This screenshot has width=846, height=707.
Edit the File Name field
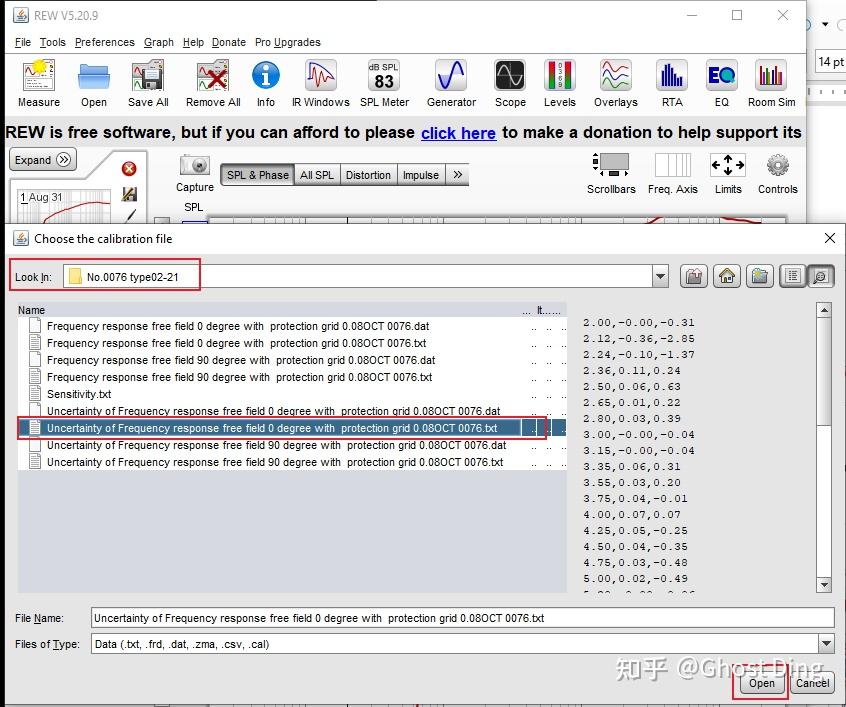(x=462, y=618)
